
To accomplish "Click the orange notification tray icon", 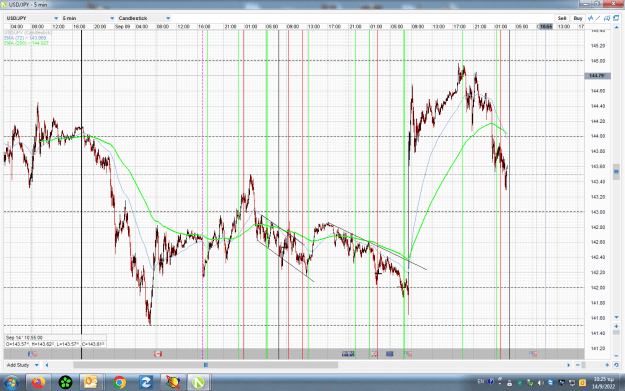I will [x=582, y=383].
